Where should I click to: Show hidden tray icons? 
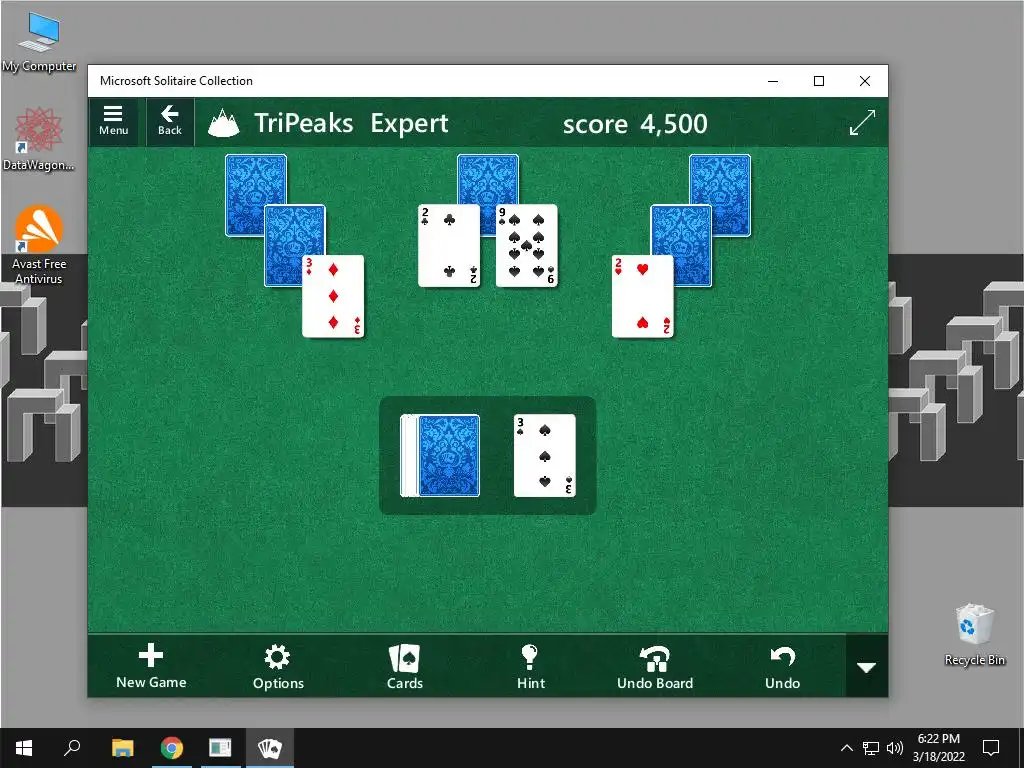[x=846, y=748]
